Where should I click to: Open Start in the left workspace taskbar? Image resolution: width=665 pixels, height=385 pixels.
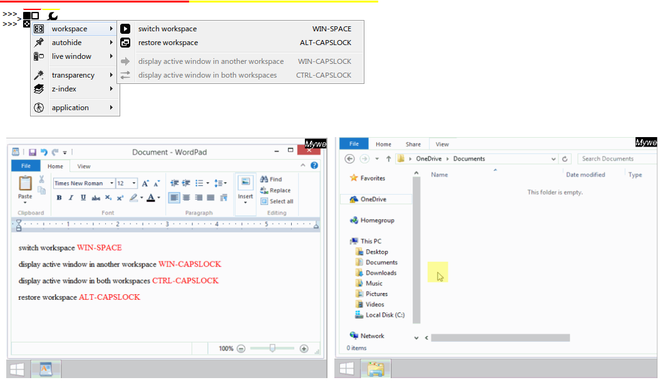point(17,369)
